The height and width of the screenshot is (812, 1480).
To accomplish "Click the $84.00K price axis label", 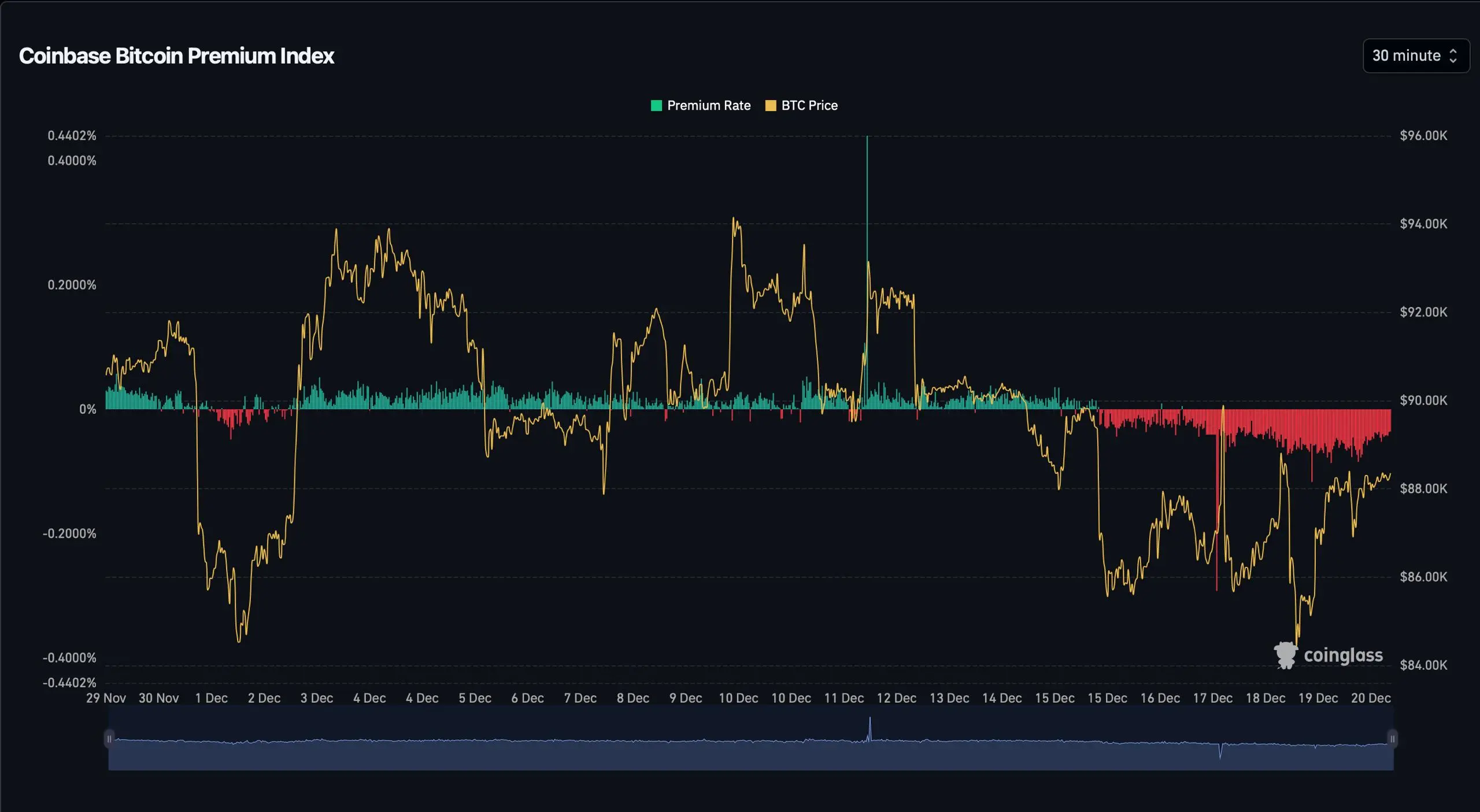I will (x=1423, y=665).
